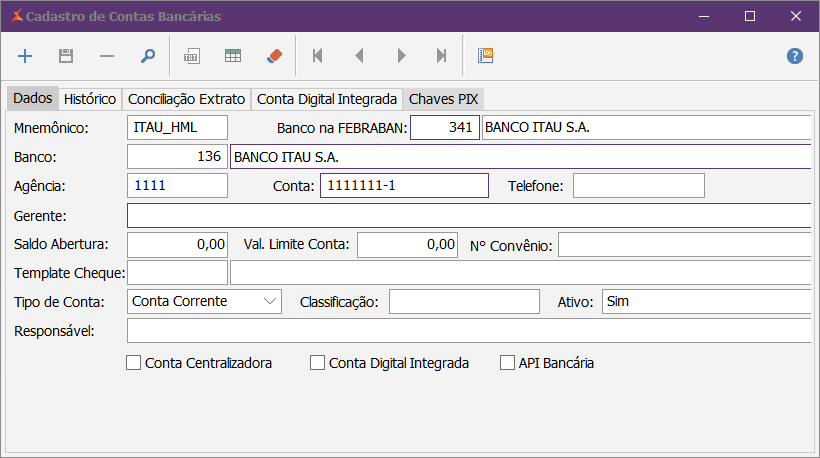
Task: Open help with the question mark icon
Action: pyautogui.click(x=795, y=56)
